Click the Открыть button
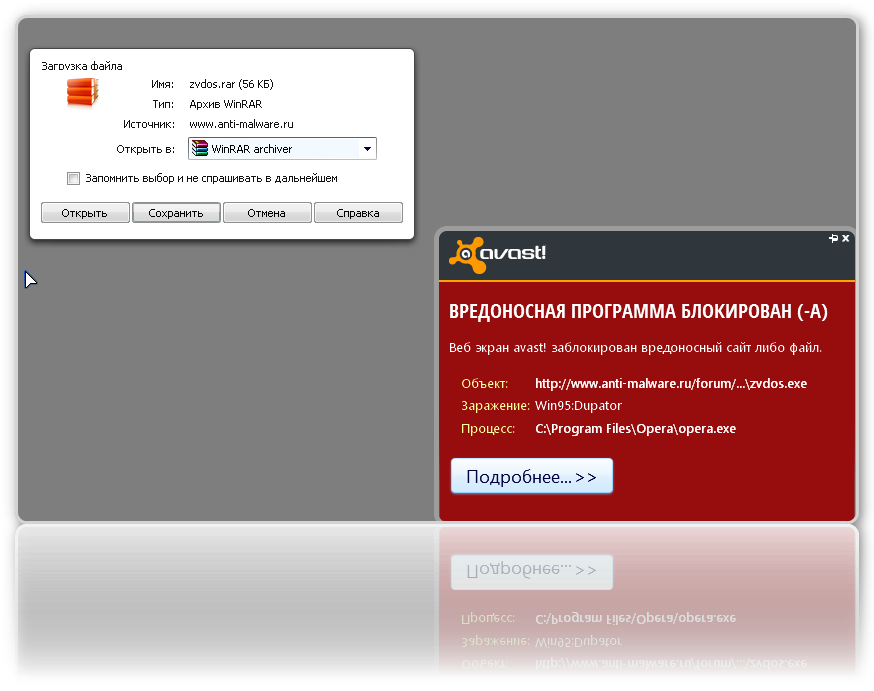Screen dimensions: 874x691 (85, 213)
